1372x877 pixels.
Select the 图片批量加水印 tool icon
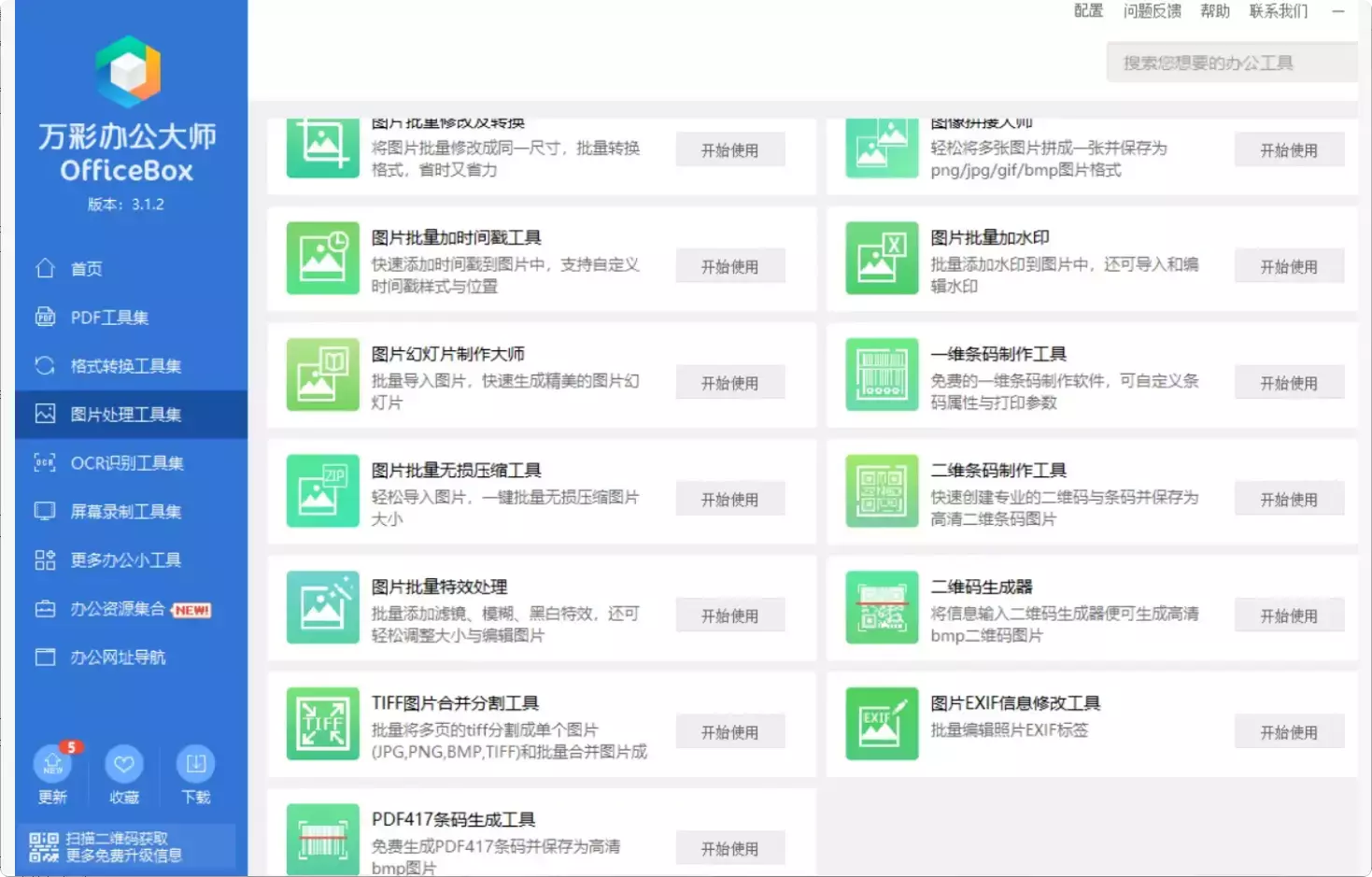(x=881, y=259)
